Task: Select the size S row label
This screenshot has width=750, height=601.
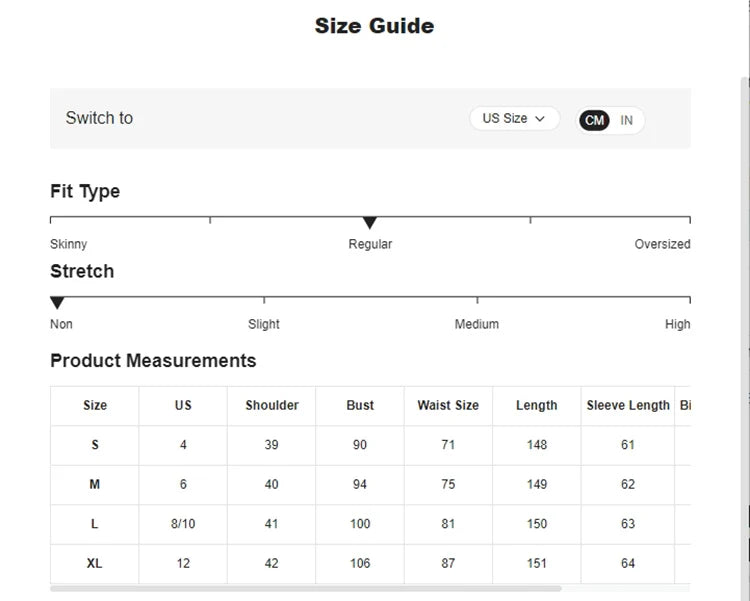Action: point(95,445)
